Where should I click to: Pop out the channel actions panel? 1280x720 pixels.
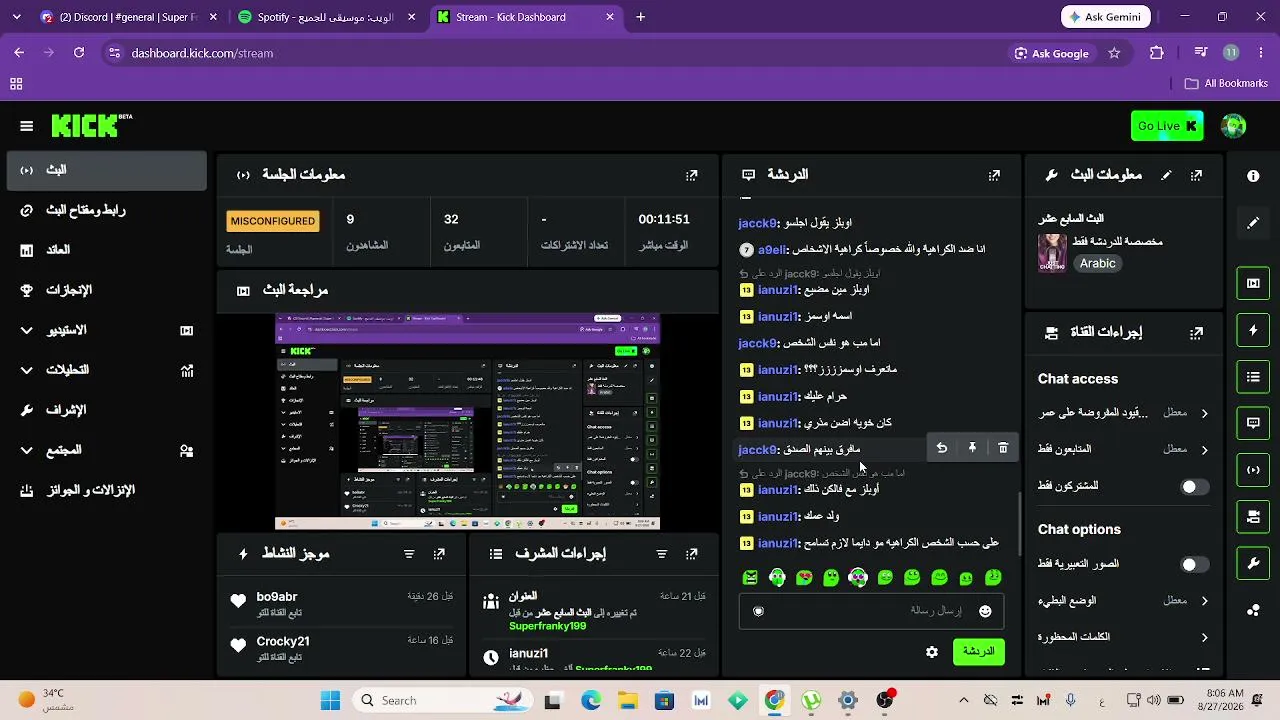(1196, 333)
